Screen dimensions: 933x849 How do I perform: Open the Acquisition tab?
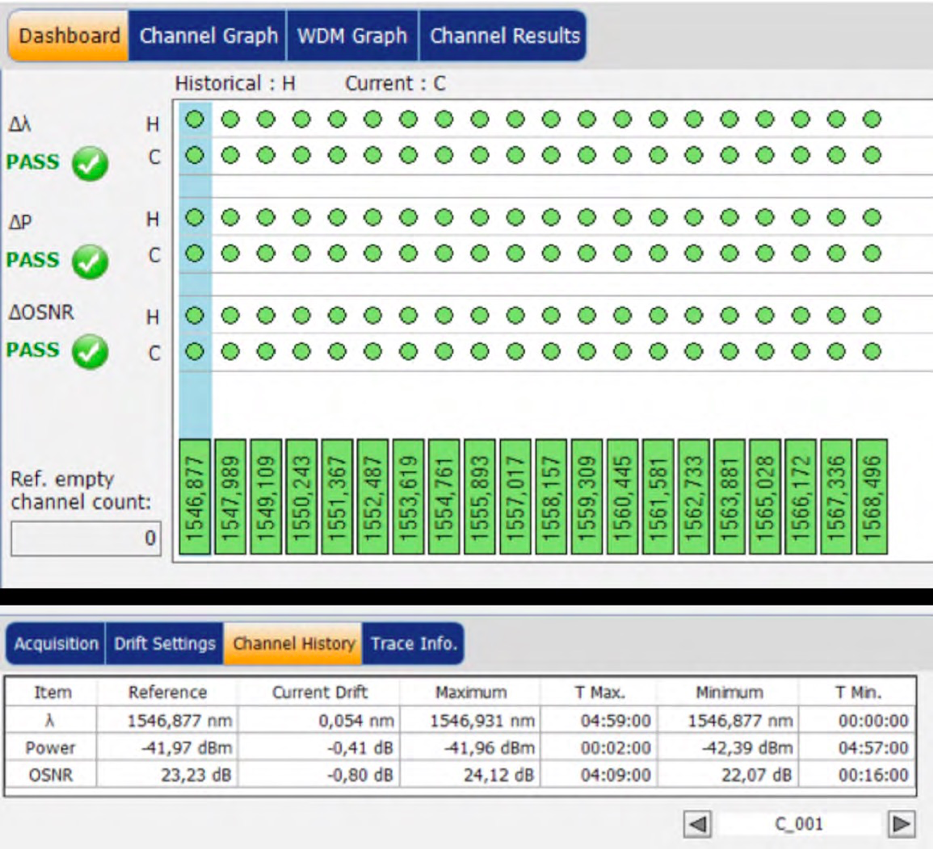tap(56, 644)
